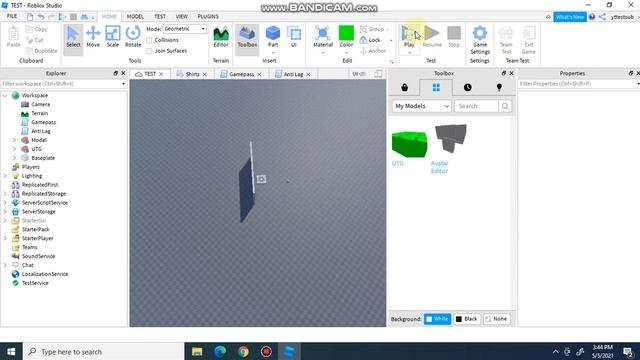Insert a new Part
Screen dimensions: 640x360
[273, 37]
